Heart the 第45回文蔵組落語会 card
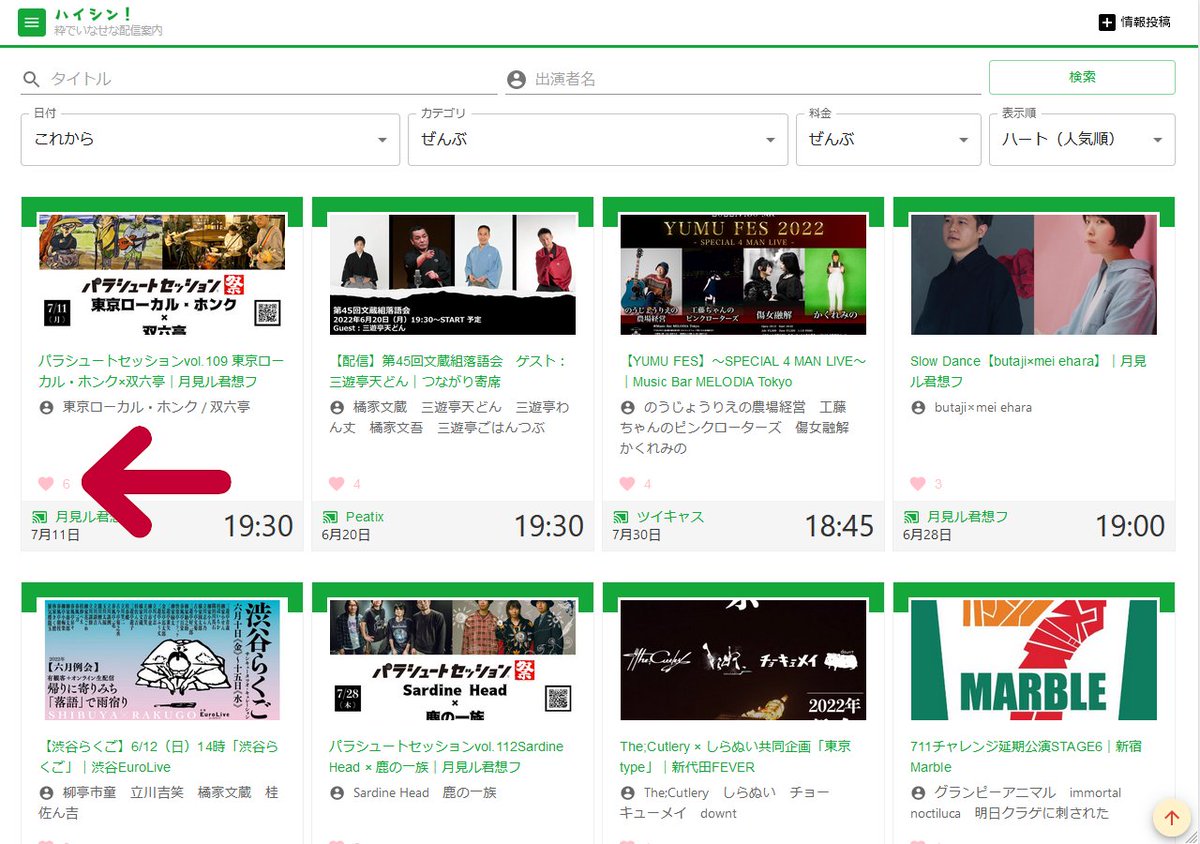 (336, 484)
